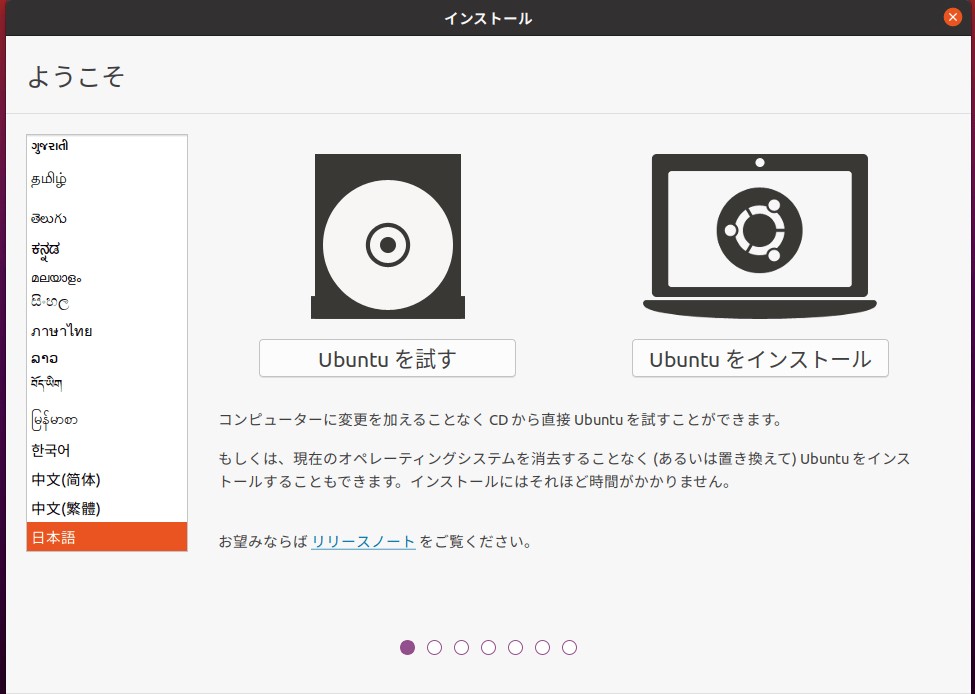The height and width of the screenshot is (694, 975).
Task: Select Thai ภาษาไทย language
Action: coord(107,331)
